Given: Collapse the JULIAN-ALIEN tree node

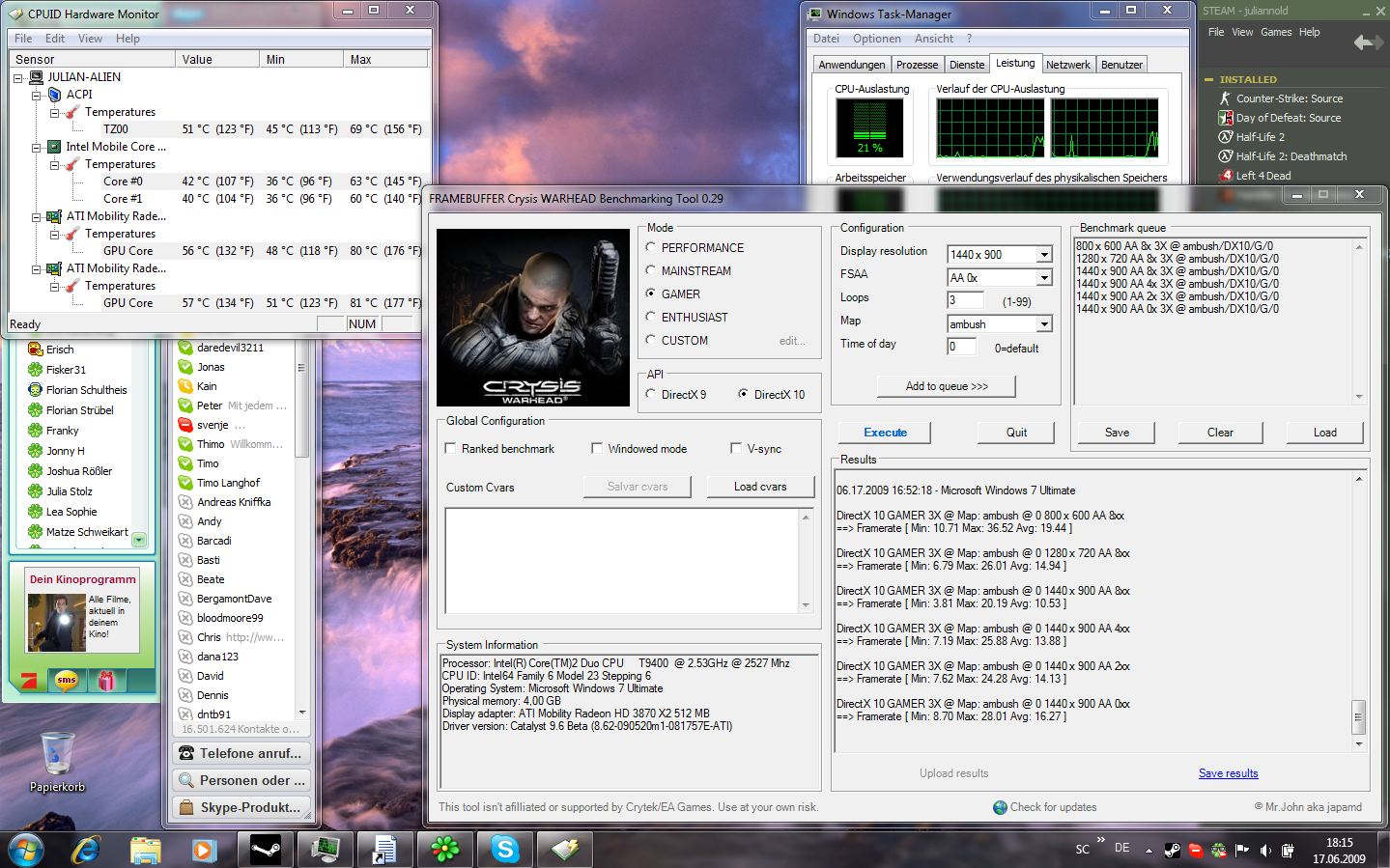Looking at the screenshot, I should [x=18, y=77].
